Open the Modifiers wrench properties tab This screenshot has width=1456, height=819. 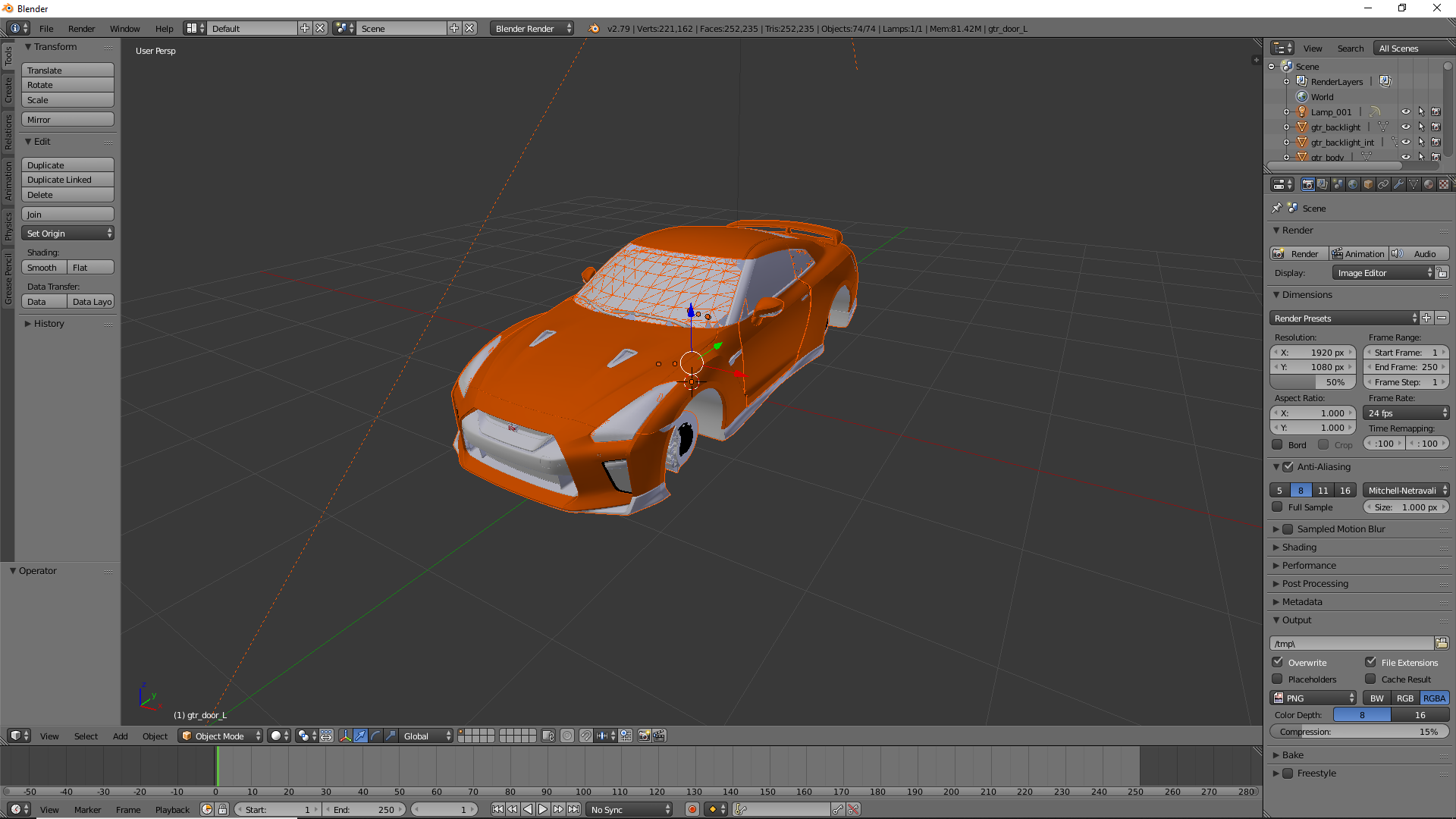[1398, 184]
